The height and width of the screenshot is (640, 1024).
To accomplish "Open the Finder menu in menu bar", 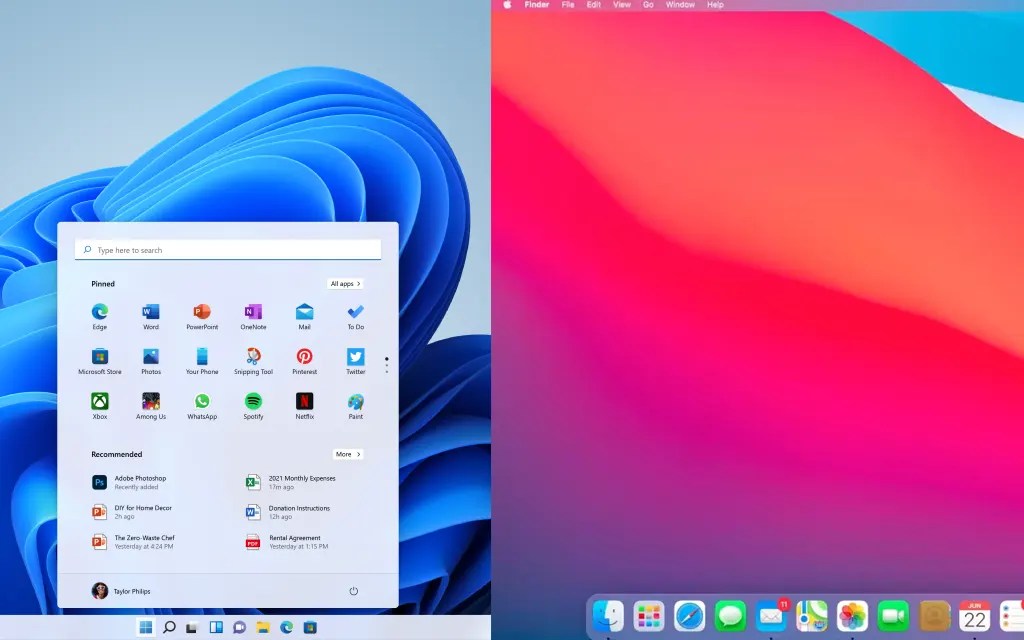I will [537, 5].
